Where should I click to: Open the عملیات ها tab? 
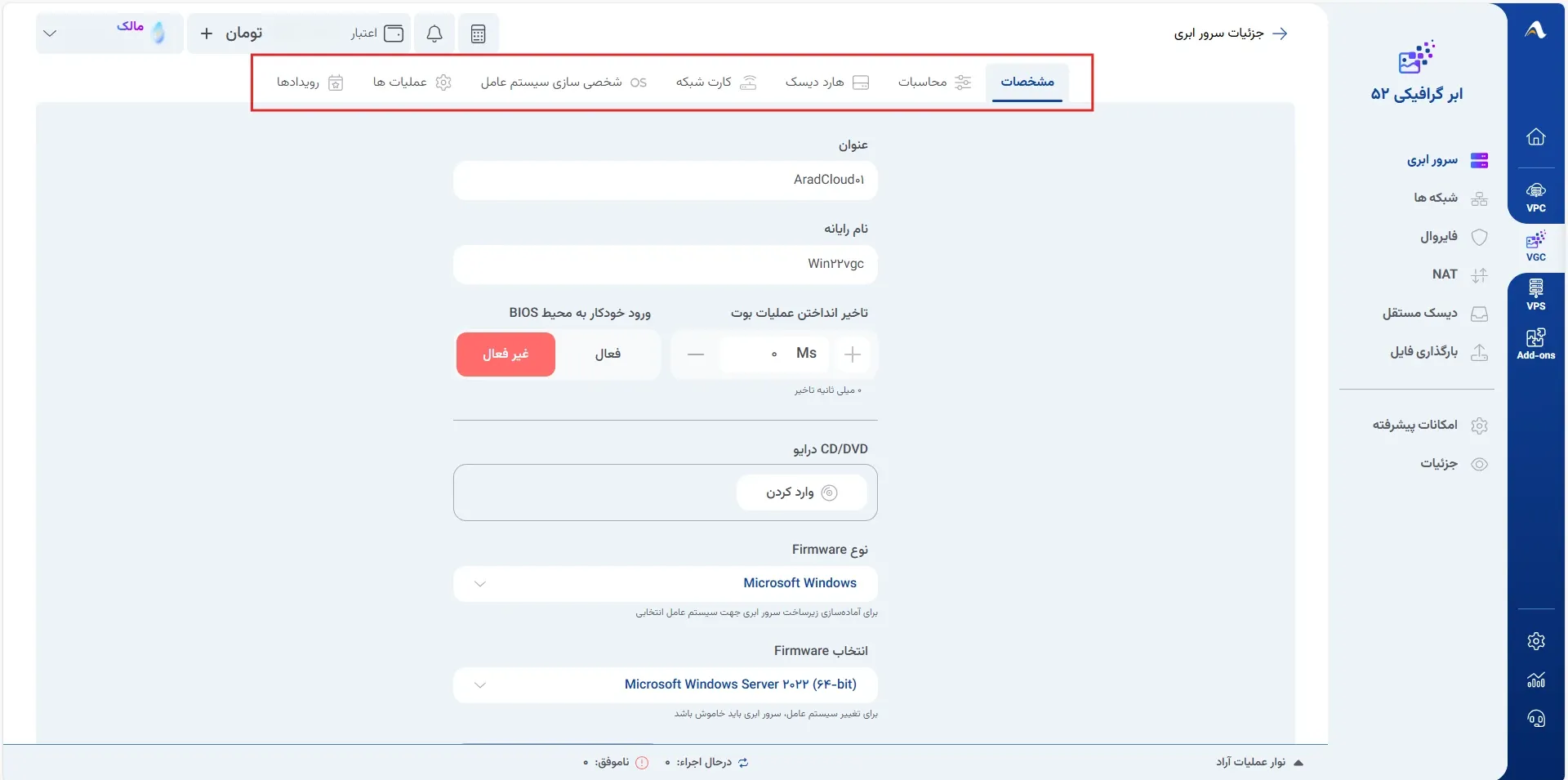(412, 82)
